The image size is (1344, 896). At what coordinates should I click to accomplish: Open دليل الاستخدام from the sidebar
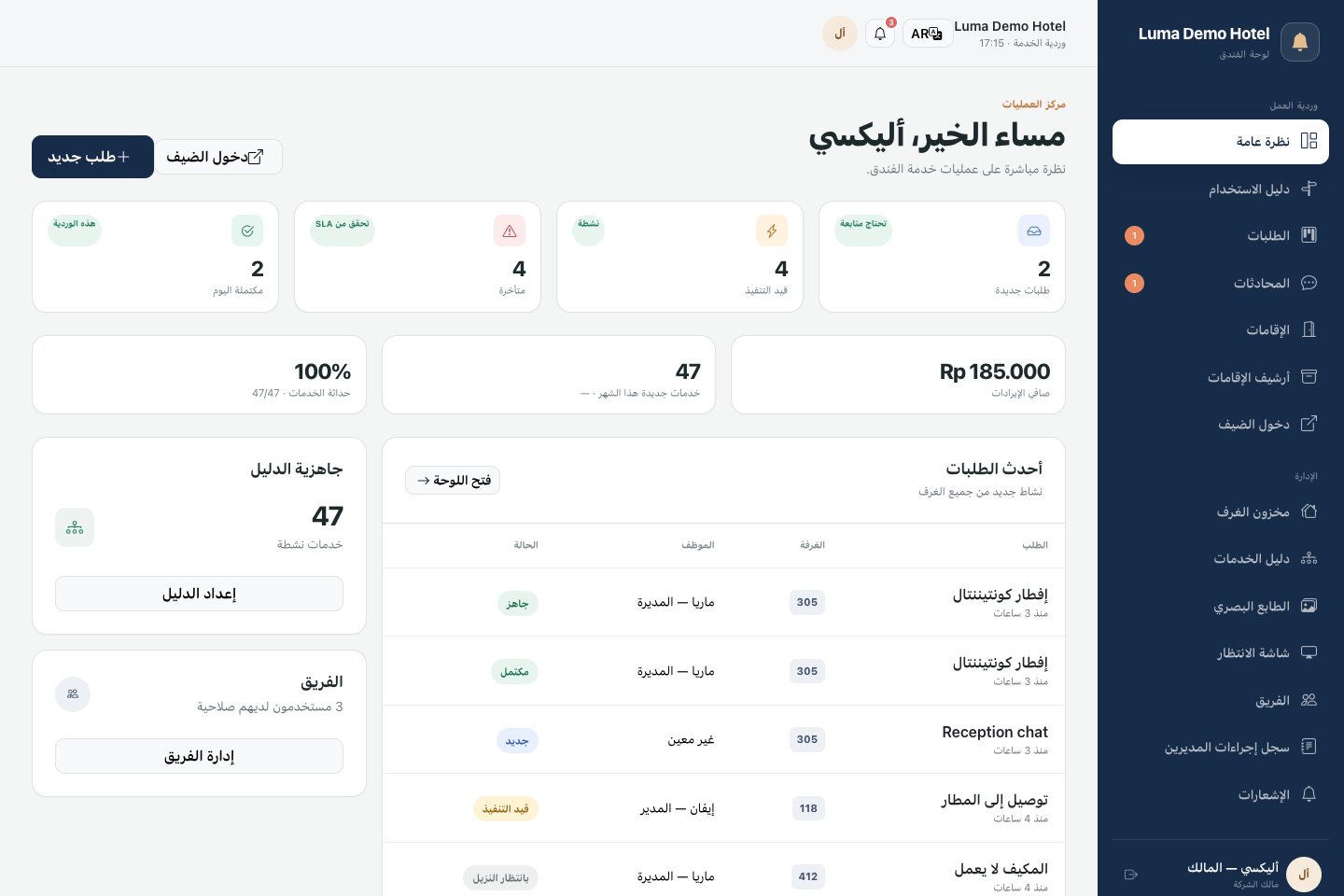(x=1221, y=189)
